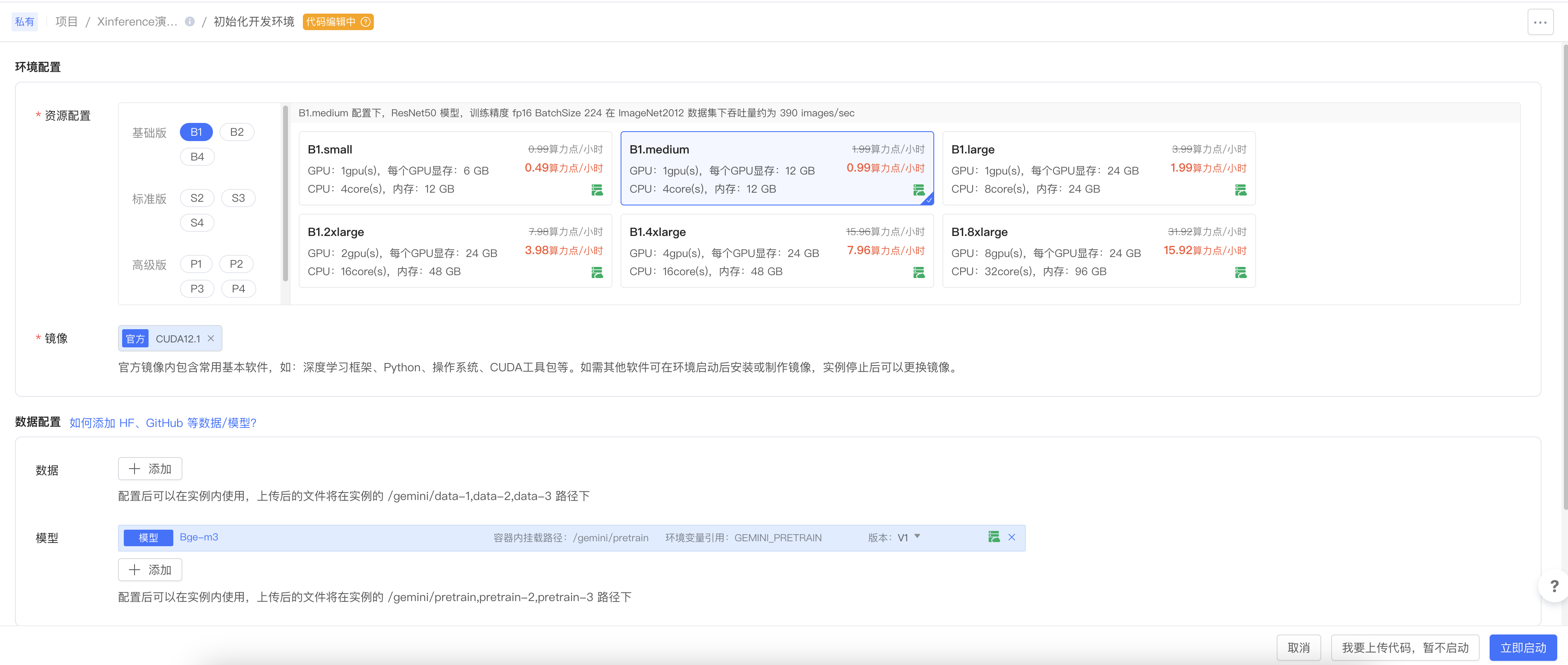Select the S3 standard tier option
The image size is (1568, 665).
[x=238, y=198]
